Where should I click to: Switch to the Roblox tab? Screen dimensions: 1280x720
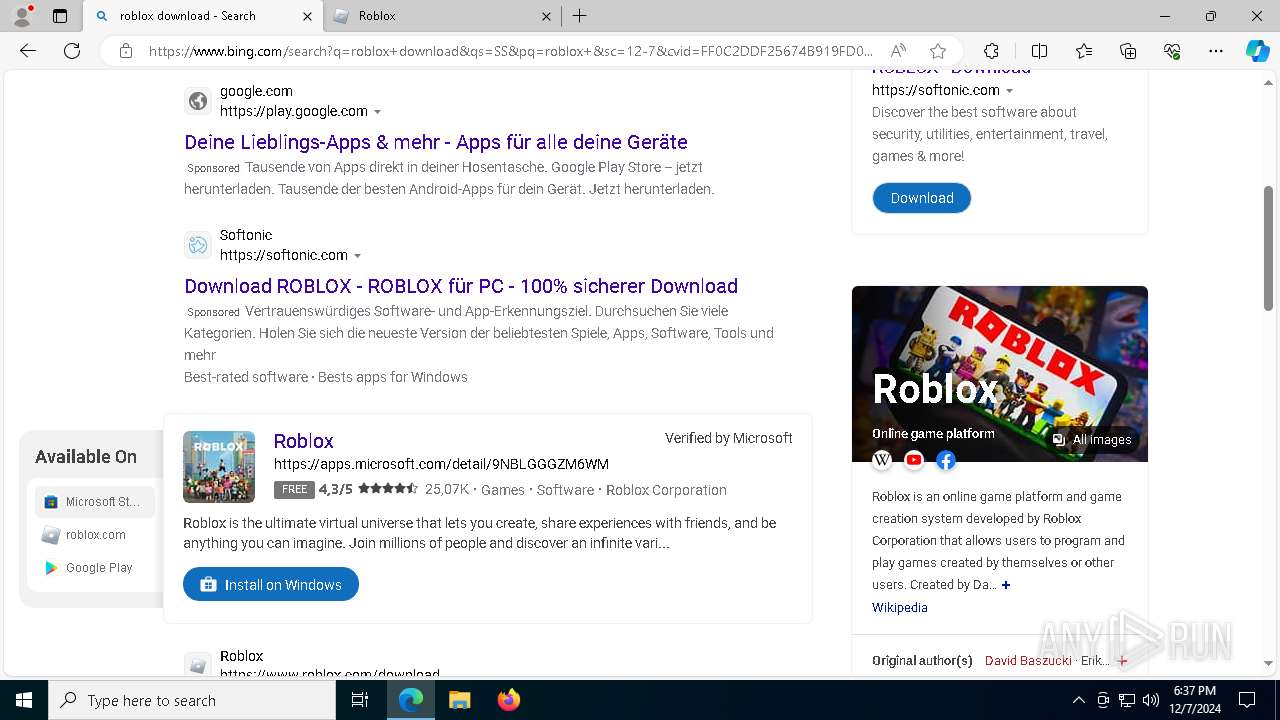pos(441,16)
